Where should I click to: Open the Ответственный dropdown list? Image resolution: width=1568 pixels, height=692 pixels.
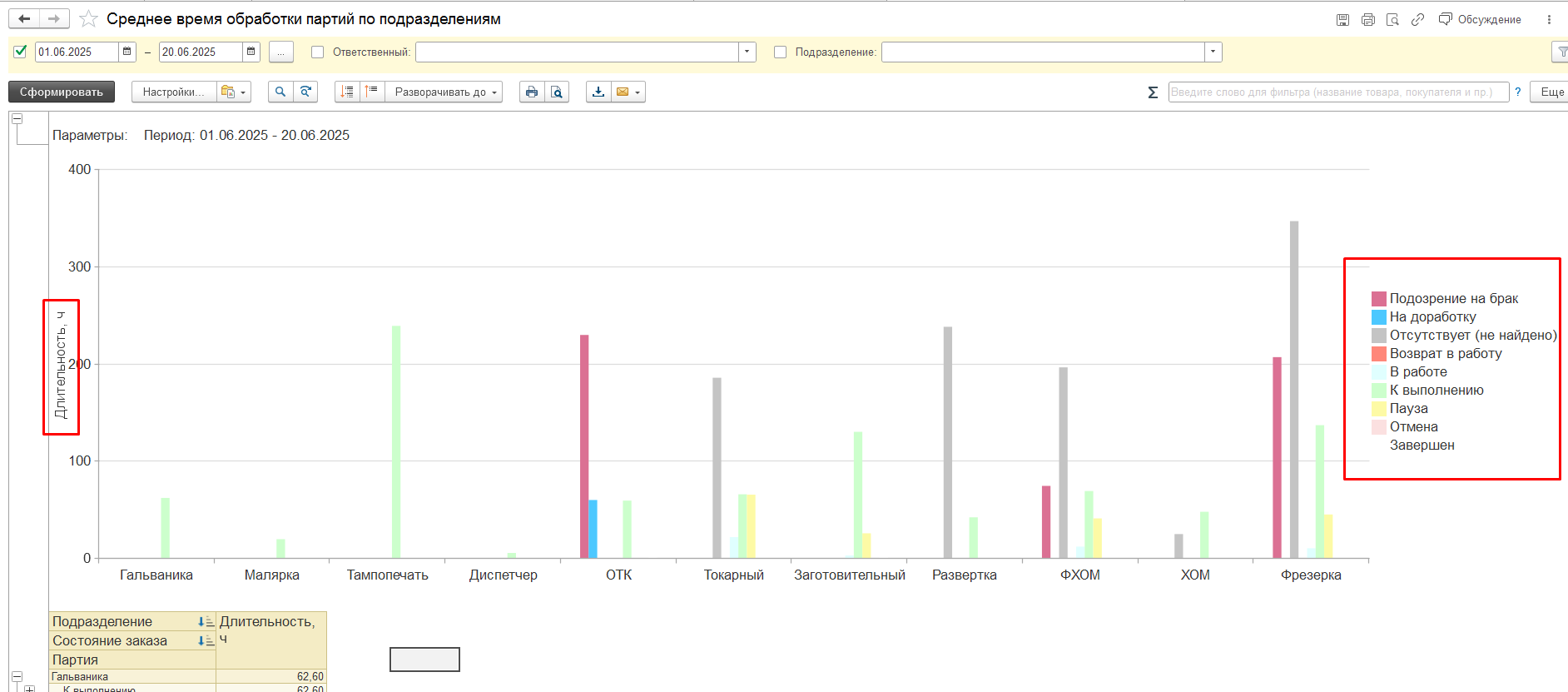pyautogui.click(x=747, y=52)
